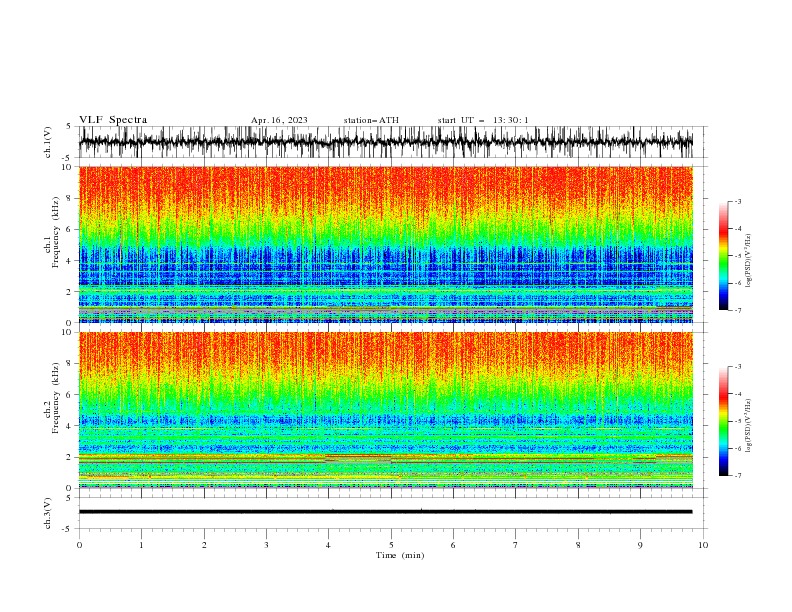
Task: Click the ch.2 spectrogram "4" kHz tick label
Action: coord(69,426)
